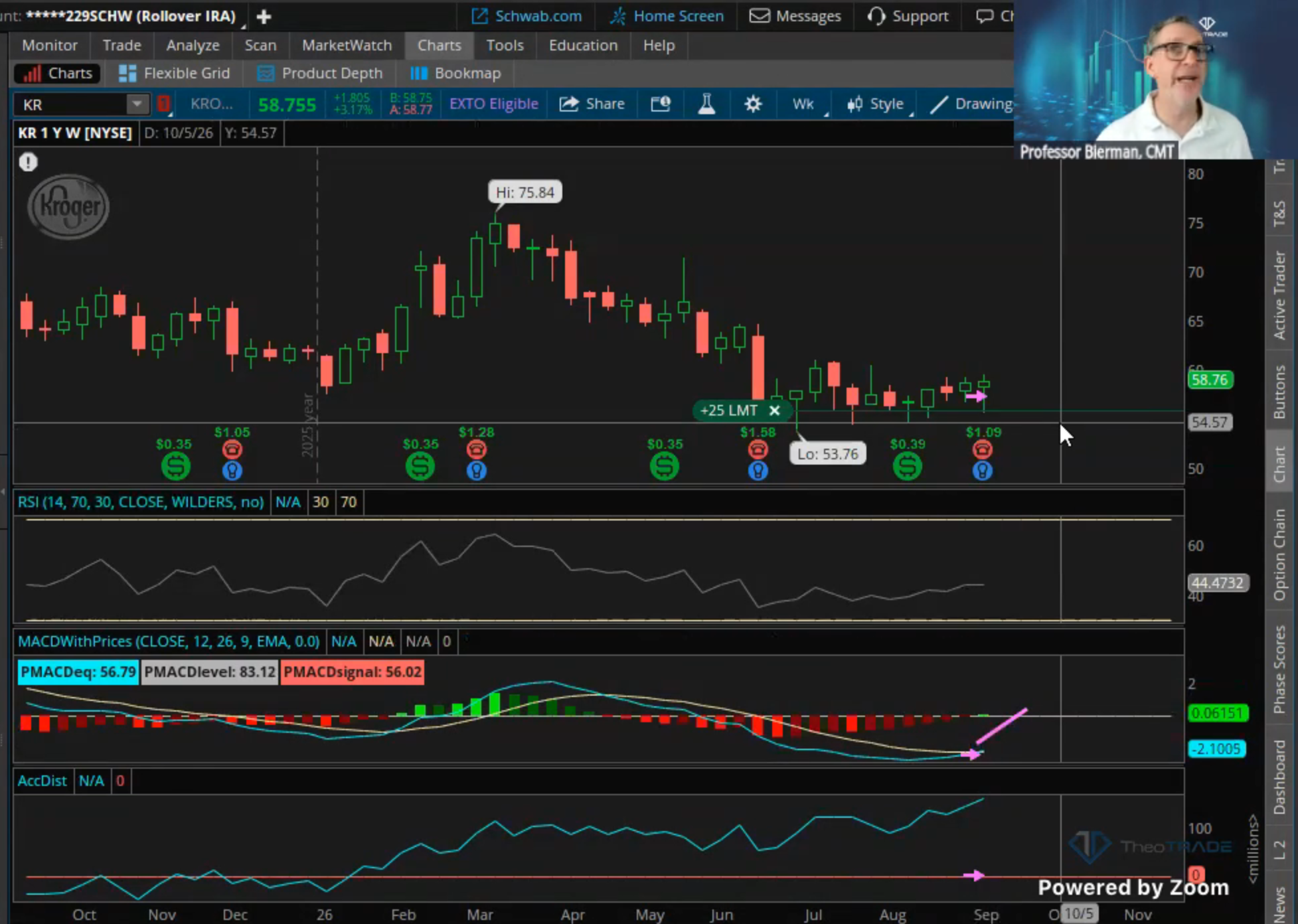Open the Bookmap subtab
This screenshot has width=1298, height=924.
pyautogui.click(x=455, y=74)
